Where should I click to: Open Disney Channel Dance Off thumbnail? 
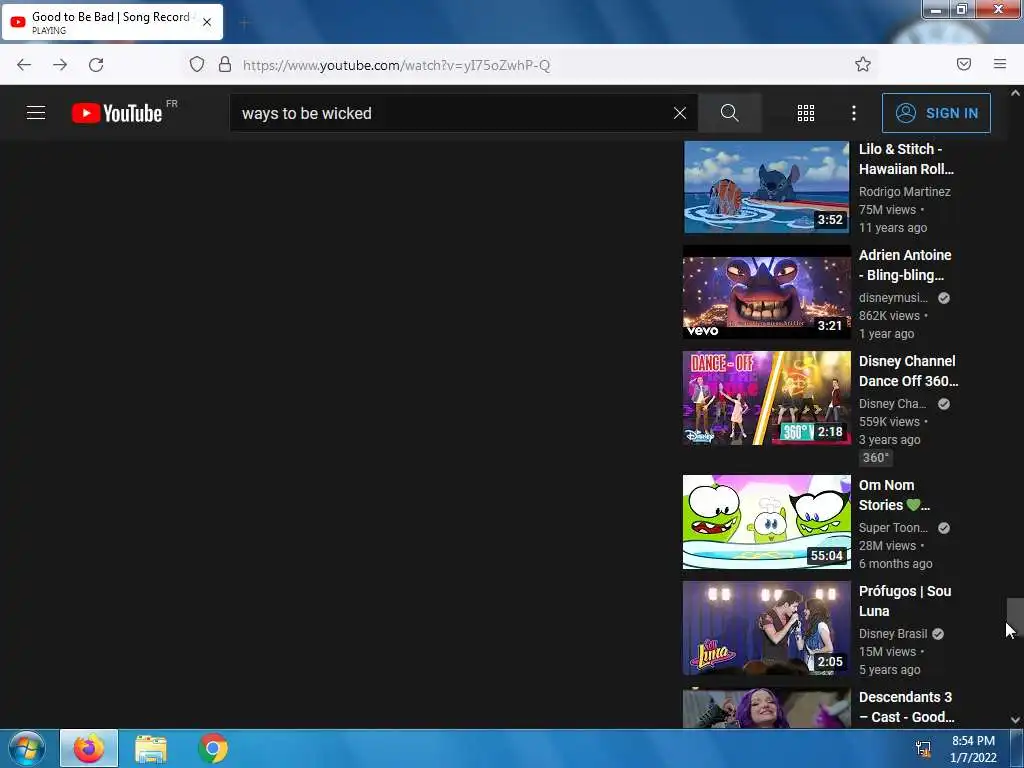pyautogui.click(x=767, y=398)
